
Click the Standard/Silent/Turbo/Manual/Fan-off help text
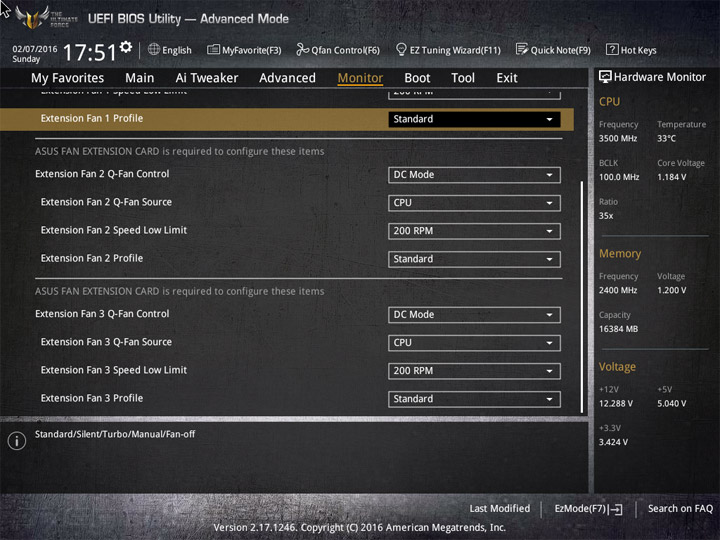pyautogui.click(x=115, y=434)
